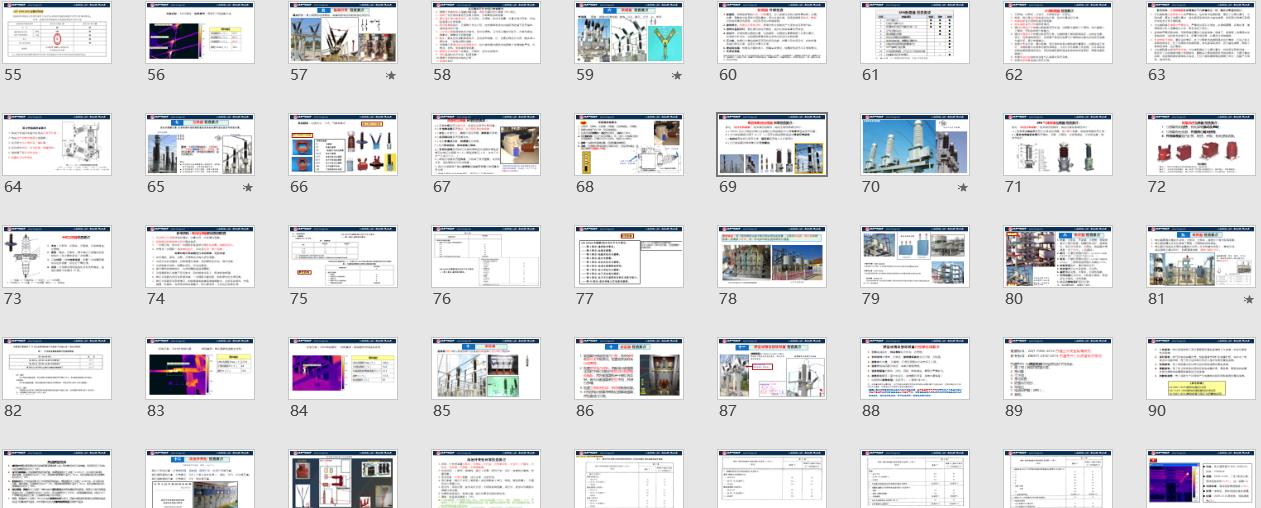This screenshot has width=1261, height=508.
Task: Click slide 90 thumbnail
Action: pyautogui.click(x=1201, y=369)
